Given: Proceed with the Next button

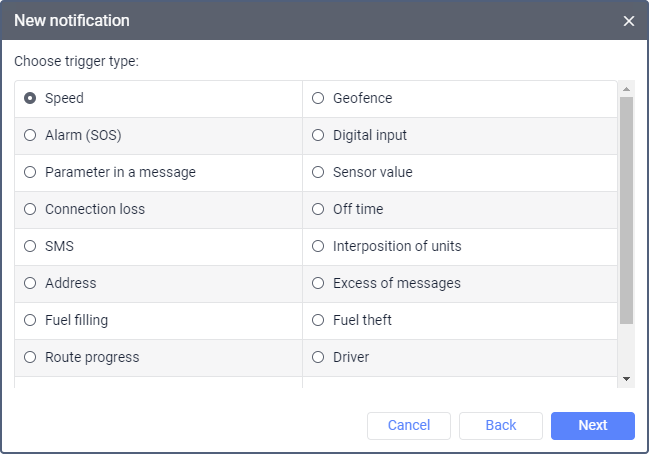Looking at the screenshot, I should (593, 425).
